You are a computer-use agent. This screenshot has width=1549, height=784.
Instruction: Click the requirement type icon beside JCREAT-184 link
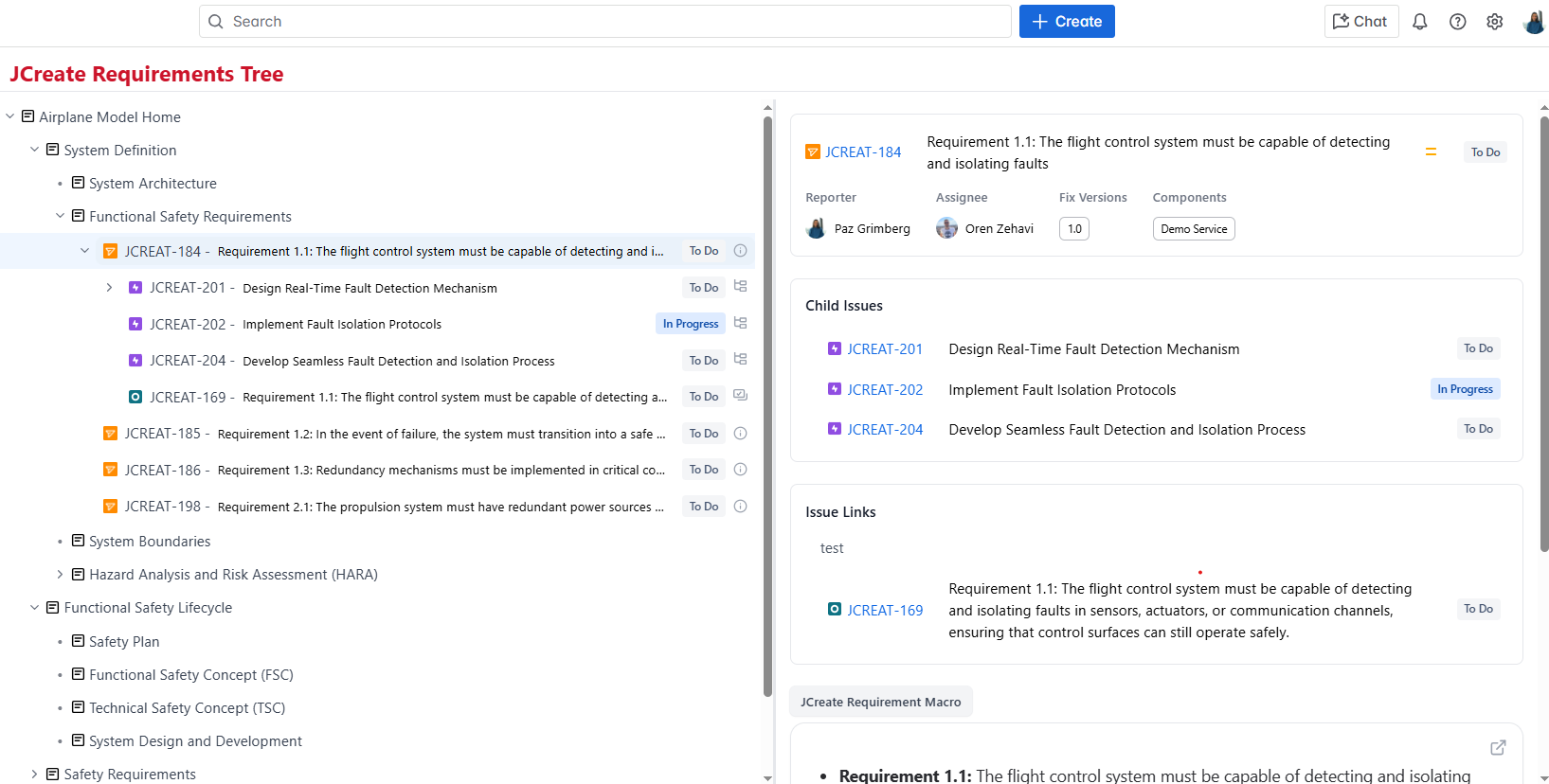point(813,151)
